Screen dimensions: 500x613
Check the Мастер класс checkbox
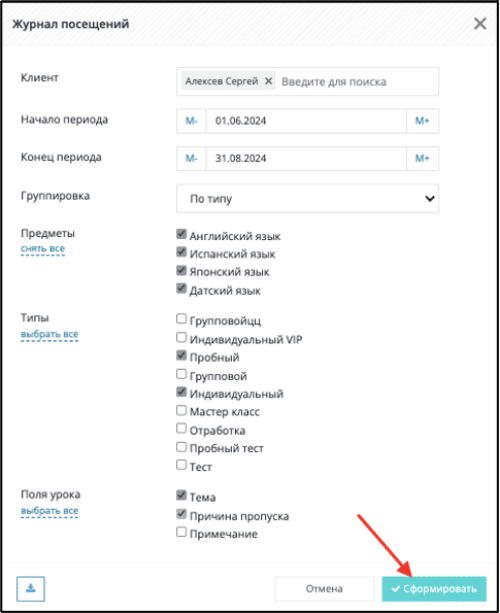[x=181, y=410]
